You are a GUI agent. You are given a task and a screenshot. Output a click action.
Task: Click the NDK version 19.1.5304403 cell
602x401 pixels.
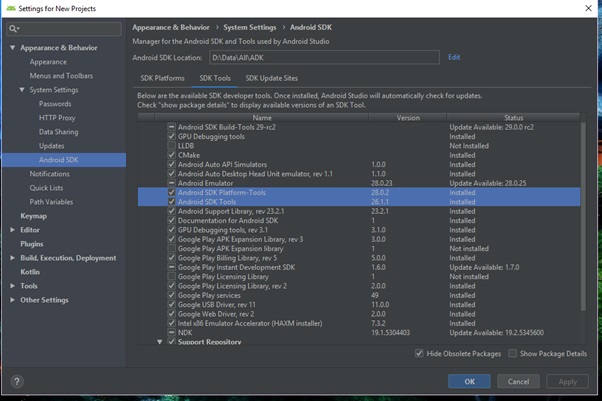pos(390,333)
